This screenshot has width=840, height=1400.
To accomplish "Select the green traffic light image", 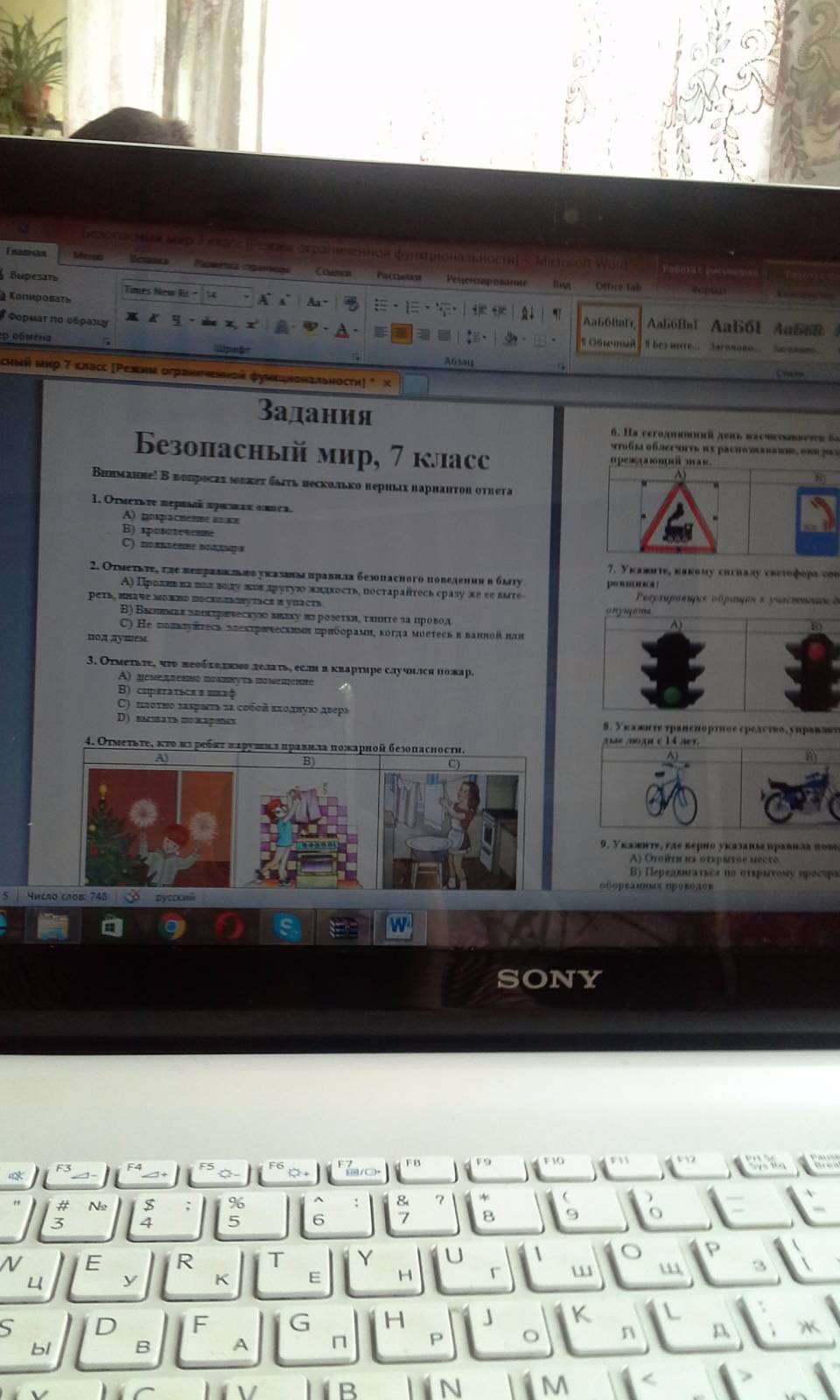I will coord(673,671).
